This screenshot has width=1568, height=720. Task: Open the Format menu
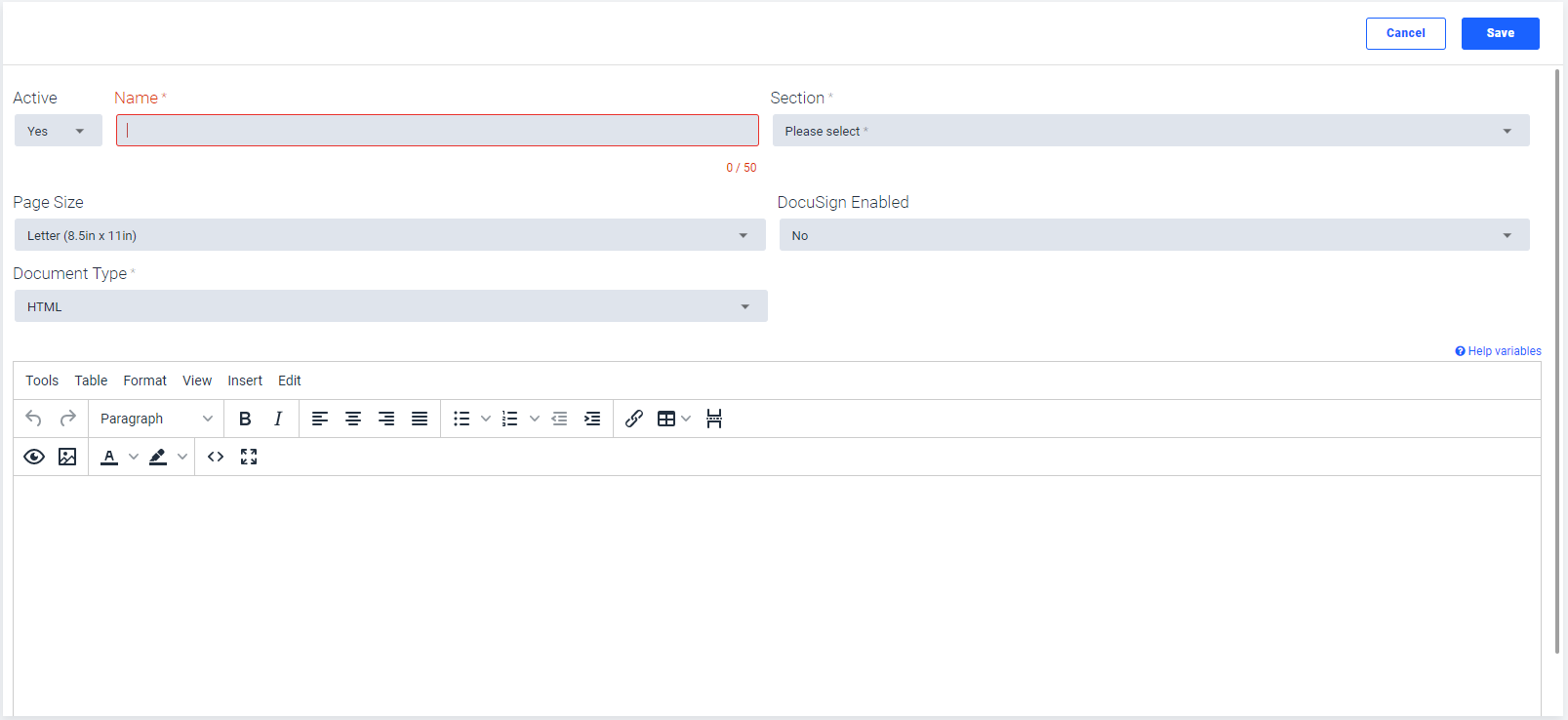coord(145,380)
